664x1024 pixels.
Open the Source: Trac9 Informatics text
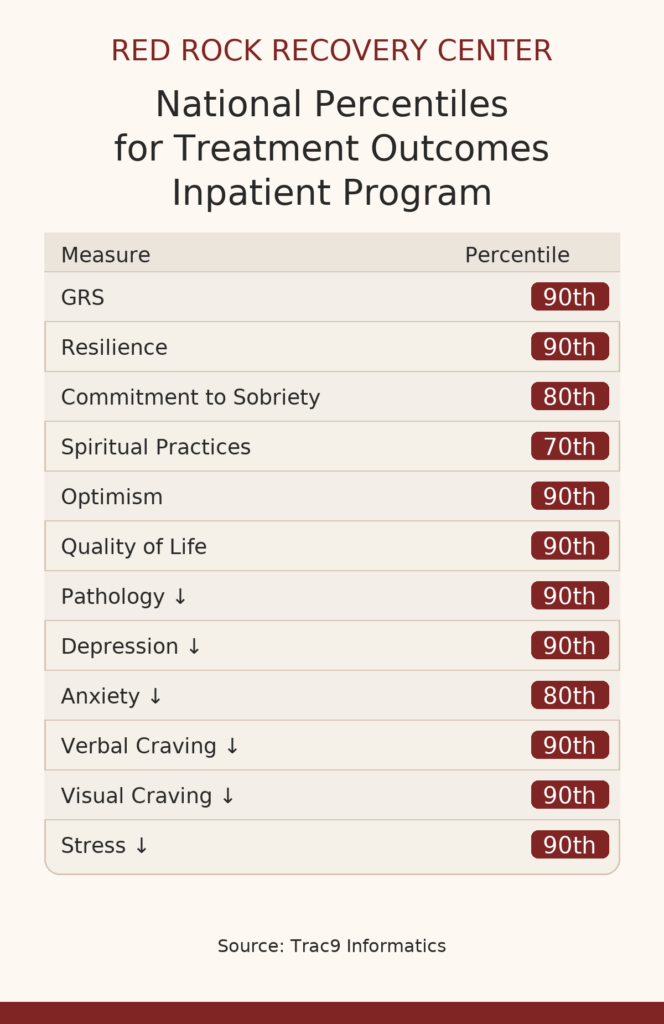click(x=331, y=946)
